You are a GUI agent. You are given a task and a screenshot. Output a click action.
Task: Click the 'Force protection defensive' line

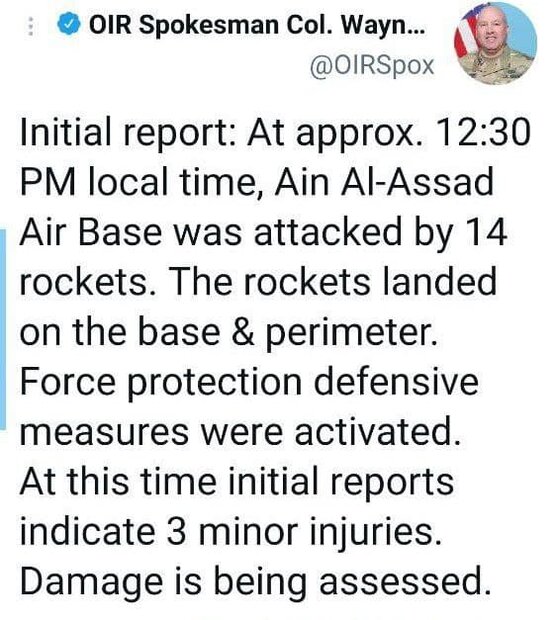249,382
